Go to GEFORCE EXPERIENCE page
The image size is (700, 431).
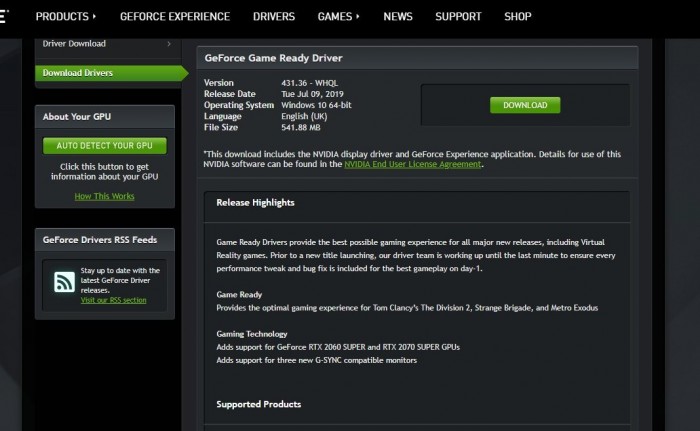tap(175, 17)
